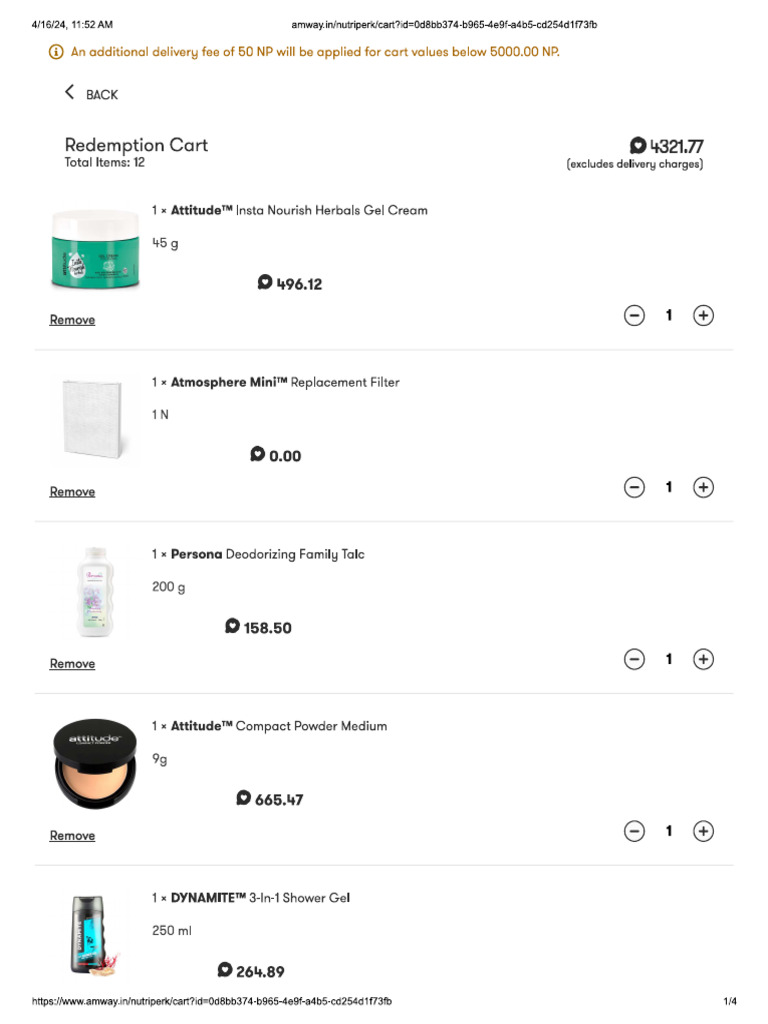Image resolution: width=768 pixels, height=1024 pixels.
Task: Remove Attitude Compact Powder Medium
Action: [x=72, y=836]
